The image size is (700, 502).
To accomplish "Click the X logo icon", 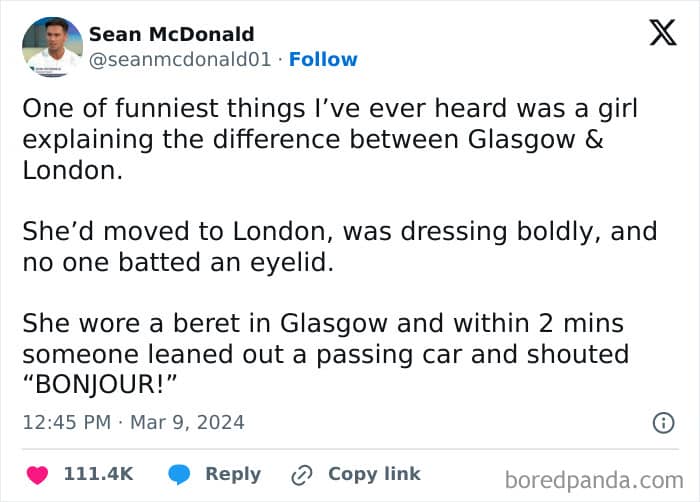I will [663, 32].
